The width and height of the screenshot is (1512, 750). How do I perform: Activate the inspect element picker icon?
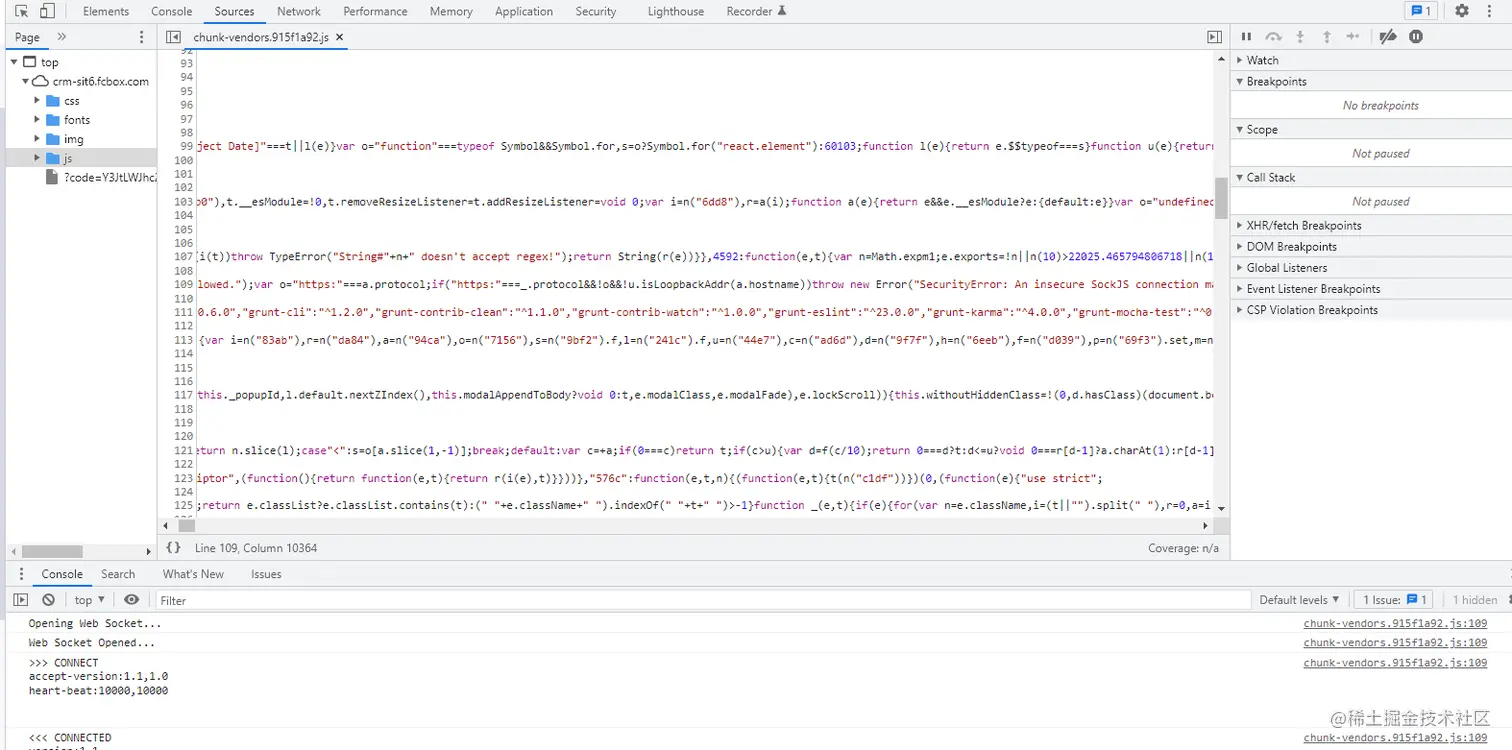[22, 11]
